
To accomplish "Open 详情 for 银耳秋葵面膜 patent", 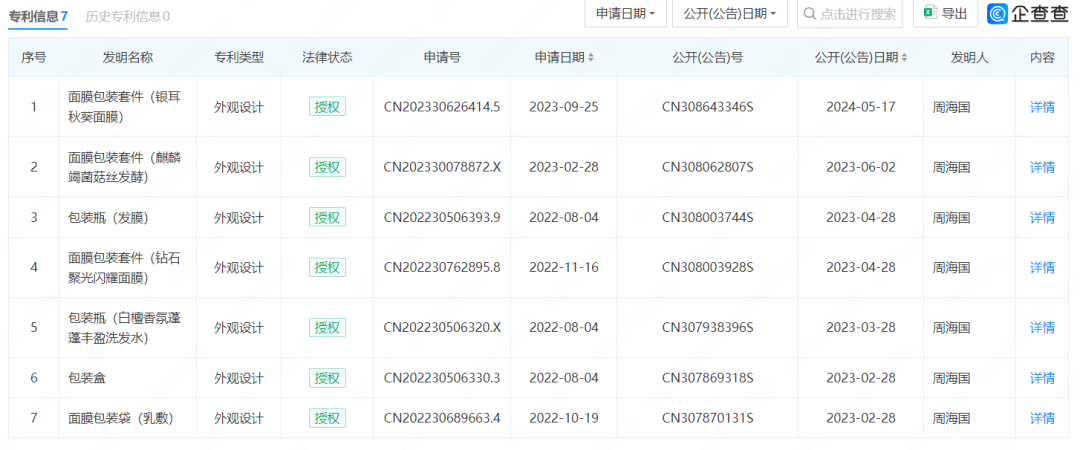I will [1042, 107].
